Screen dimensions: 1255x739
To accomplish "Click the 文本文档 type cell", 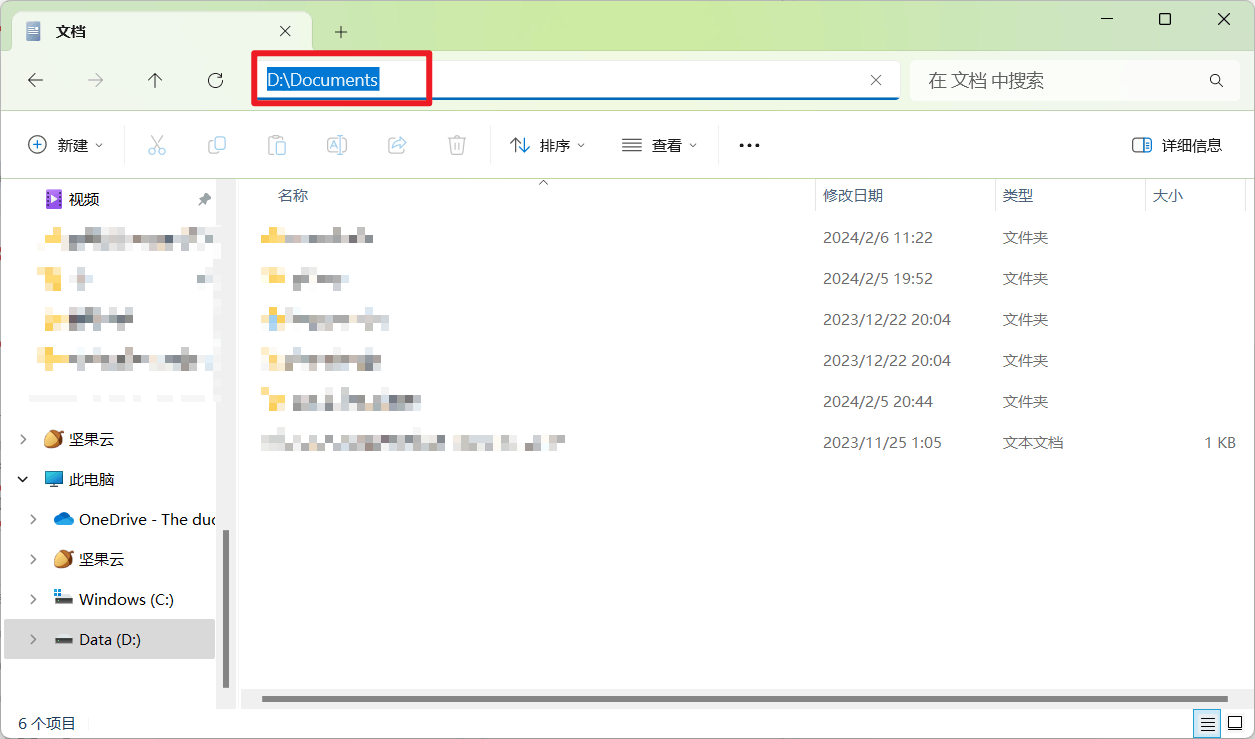I will pos(1033,442).
